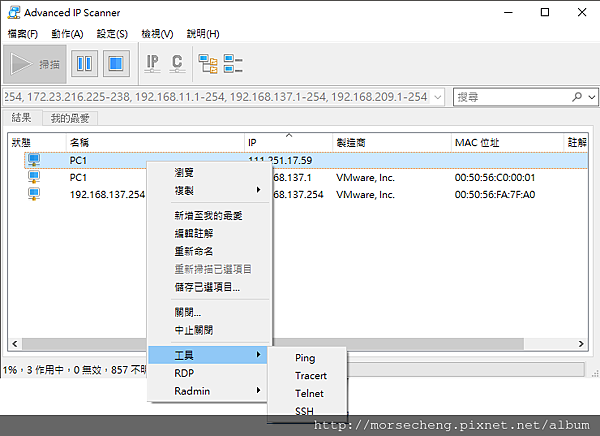Click the horizontal scrollbar left arrow
600x436 pixels.
(x=15, y=344)
